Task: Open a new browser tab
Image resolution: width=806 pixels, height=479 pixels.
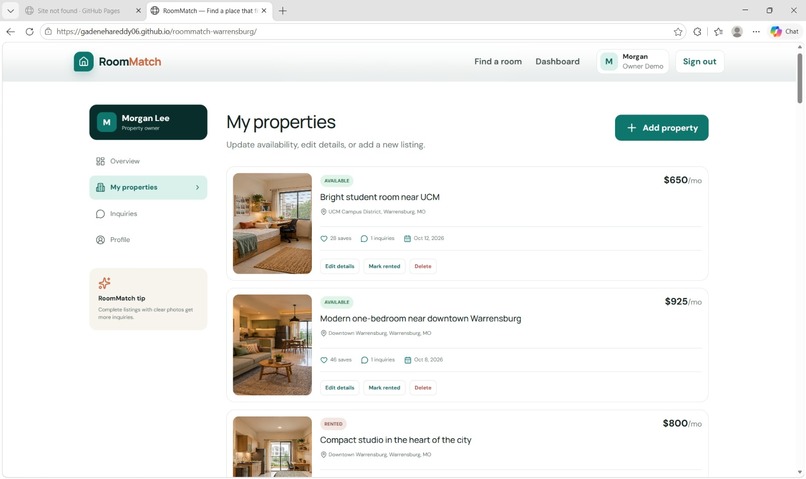Action: point(282,10)
